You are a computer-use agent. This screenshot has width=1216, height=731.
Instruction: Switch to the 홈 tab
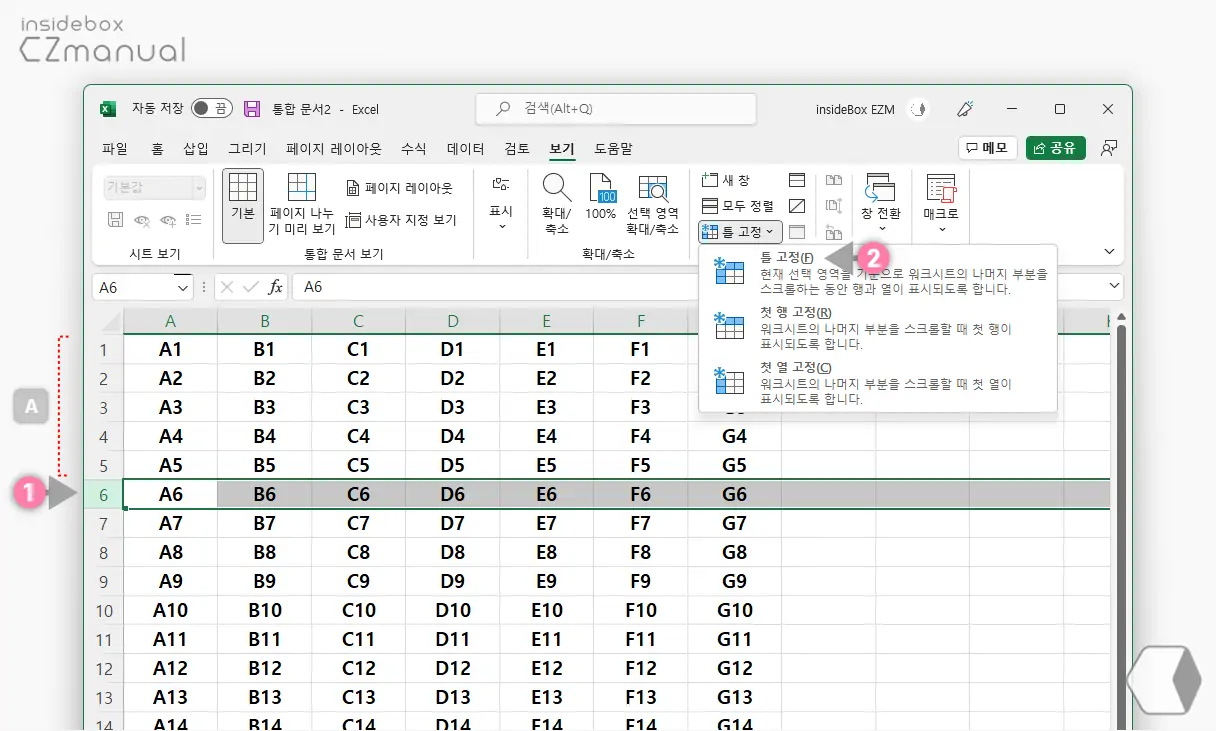coord(157,148)
